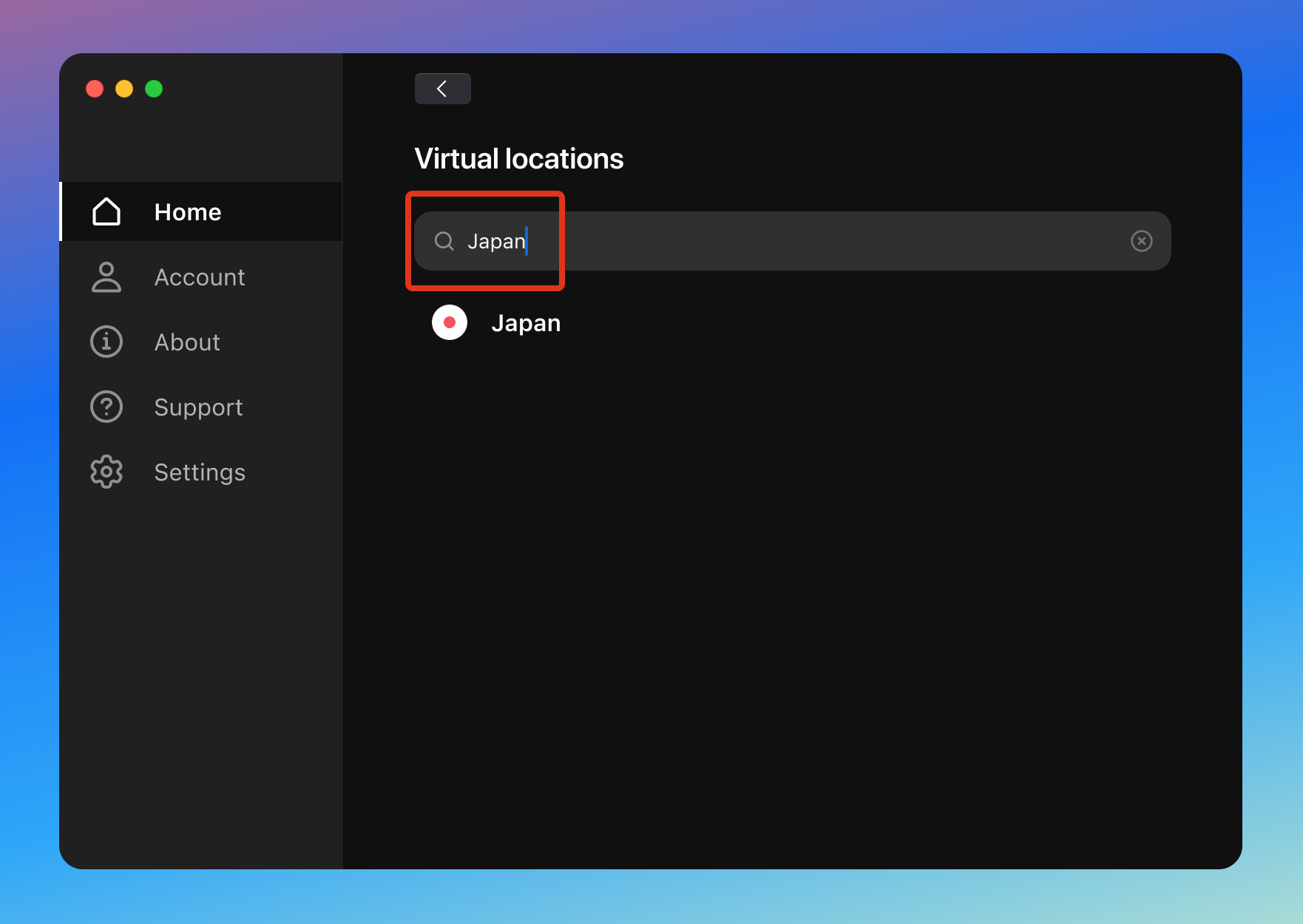Go back using the chevron button
The height and width of the screenshot is (924, 1303).
pyautogui.click(x=442, y=89)
